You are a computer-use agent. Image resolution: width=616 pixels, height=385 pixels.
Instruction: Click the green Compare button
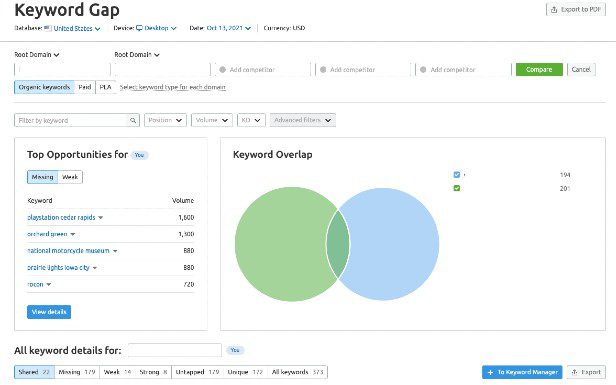539,70
